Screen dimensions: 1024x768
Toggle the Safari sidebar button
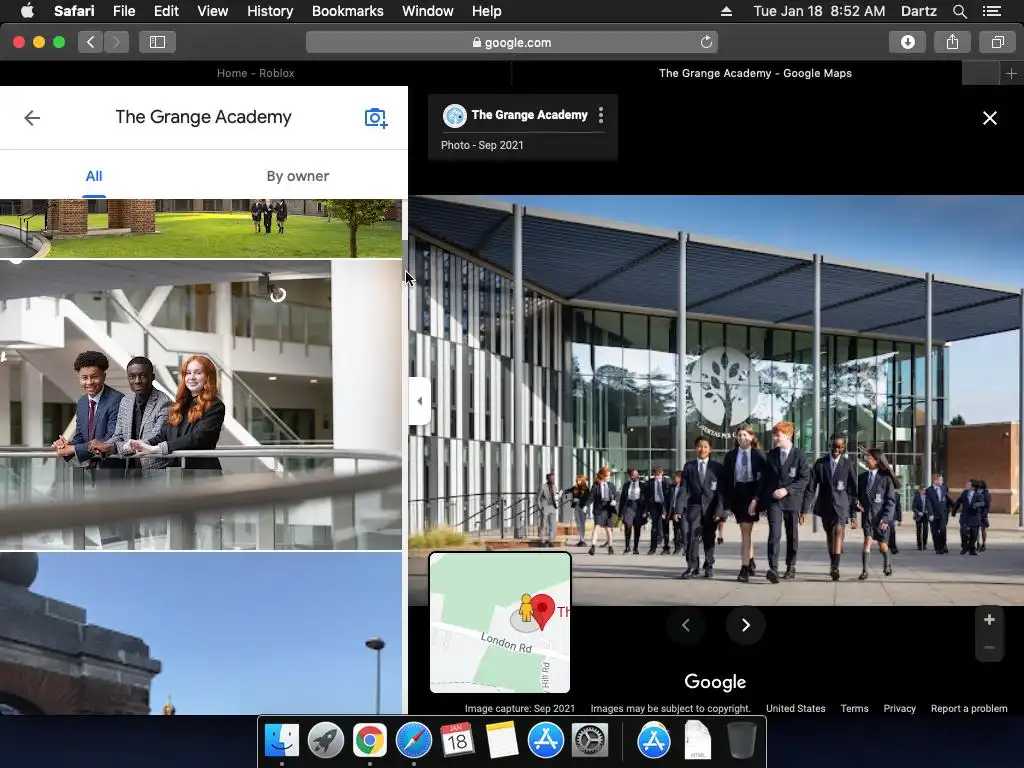(157, 42)
